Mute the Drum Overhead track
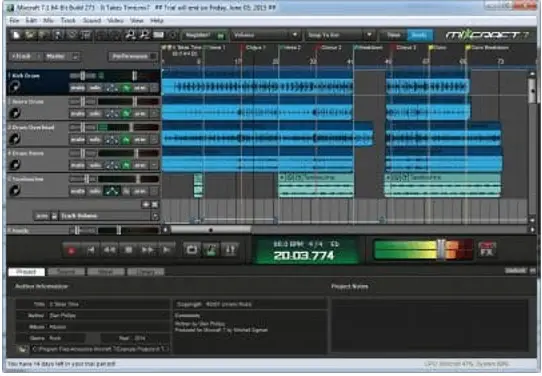Screen dimensions: 542x376 77,140
